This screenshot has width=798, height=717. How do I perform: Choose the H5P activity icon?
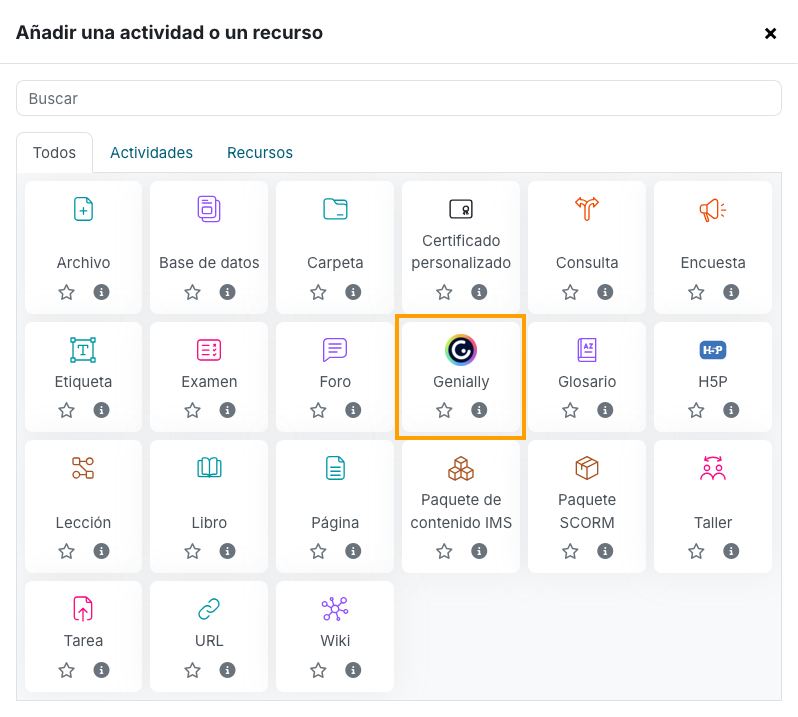pos(712,350)
